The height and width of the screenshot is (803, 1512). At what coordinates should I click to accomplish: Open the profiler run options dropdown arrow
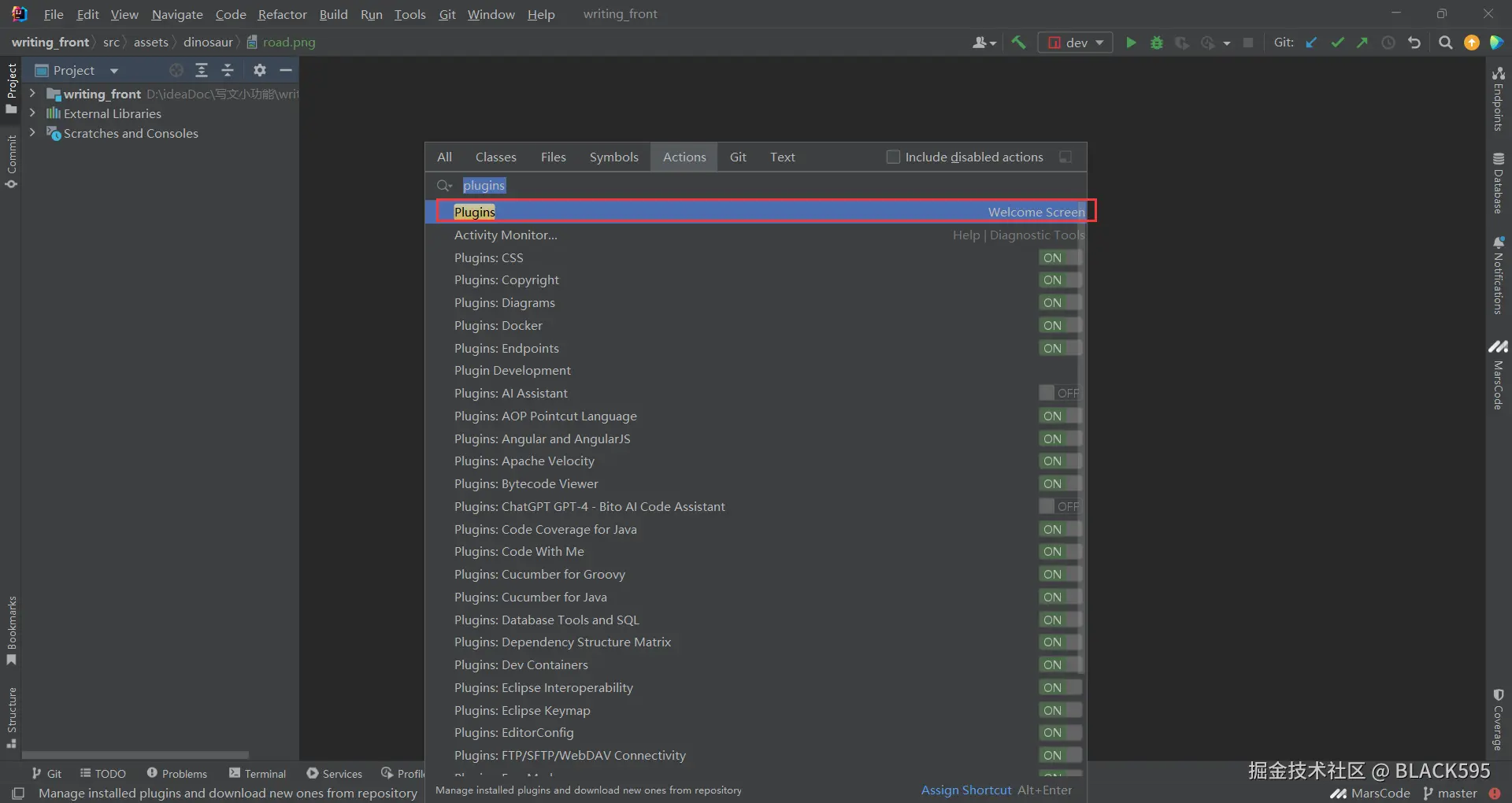[1227, 43]
